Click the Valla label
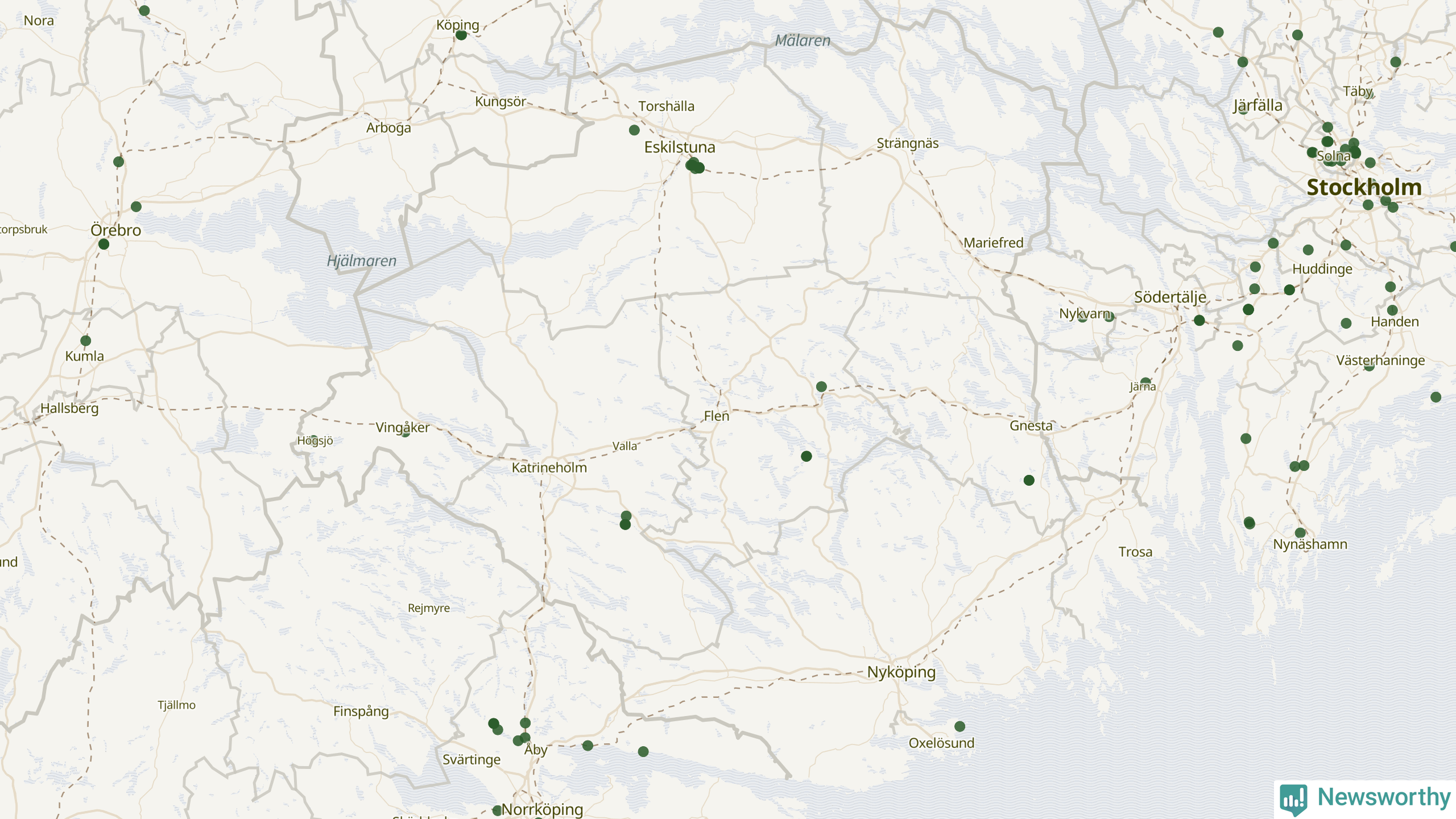This screenshot has width=1456, height=819. tap(624, 446)
